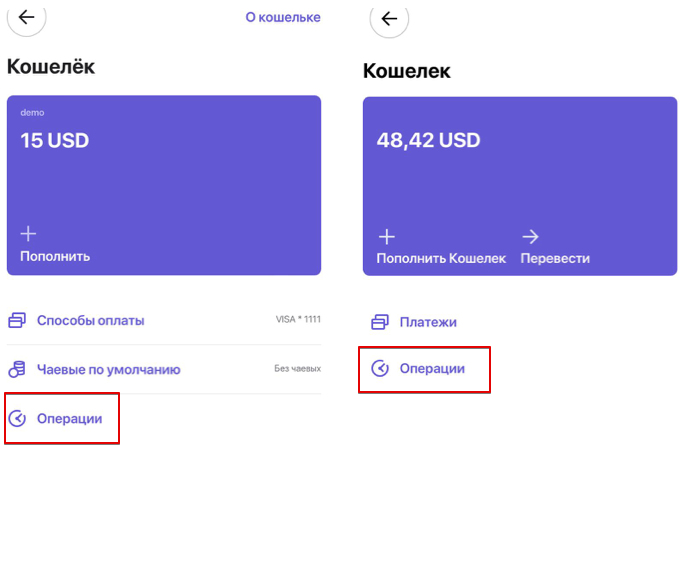
Task: Tap the plus icon above "Пополнить" on 15 USD card
Action: click(28, 234)
